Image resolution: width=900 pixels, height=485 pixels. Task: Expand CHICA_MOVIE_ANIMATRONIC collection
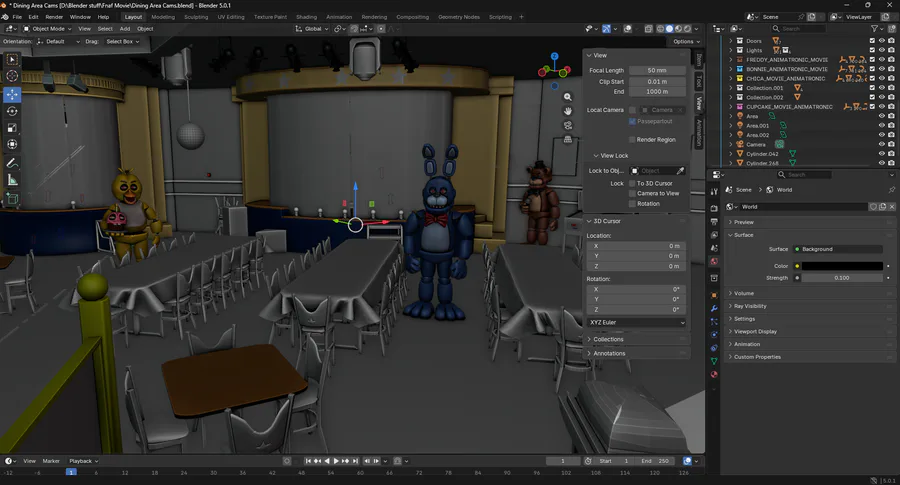pyautogui.click(x=731, y=79)
